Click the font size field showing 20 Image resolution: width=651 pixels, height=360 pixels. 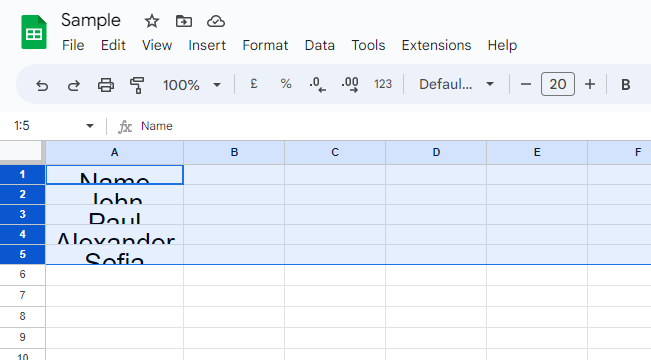(x=558, y=84)
